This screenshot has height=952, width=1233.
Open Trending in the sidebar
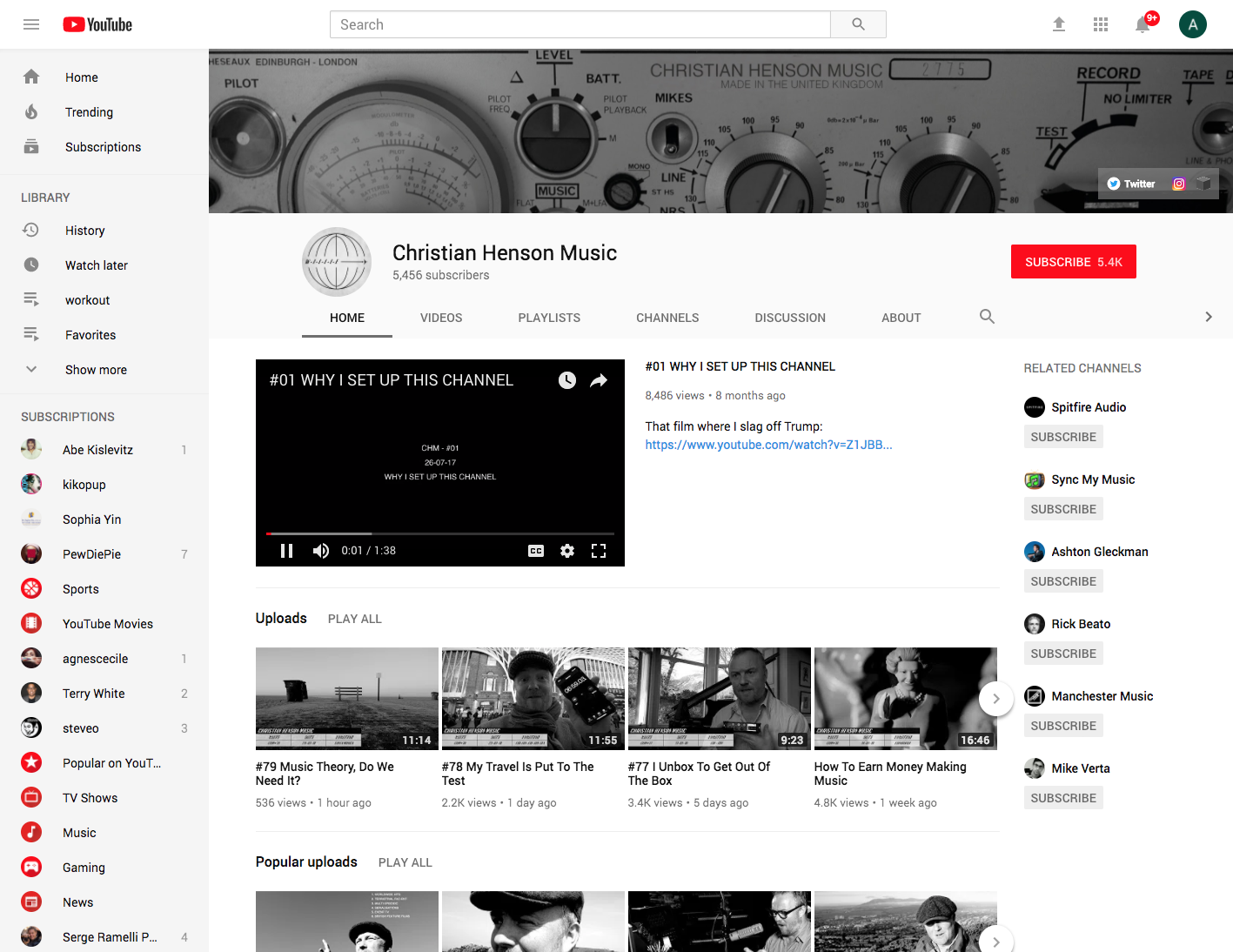pos(104,112)
